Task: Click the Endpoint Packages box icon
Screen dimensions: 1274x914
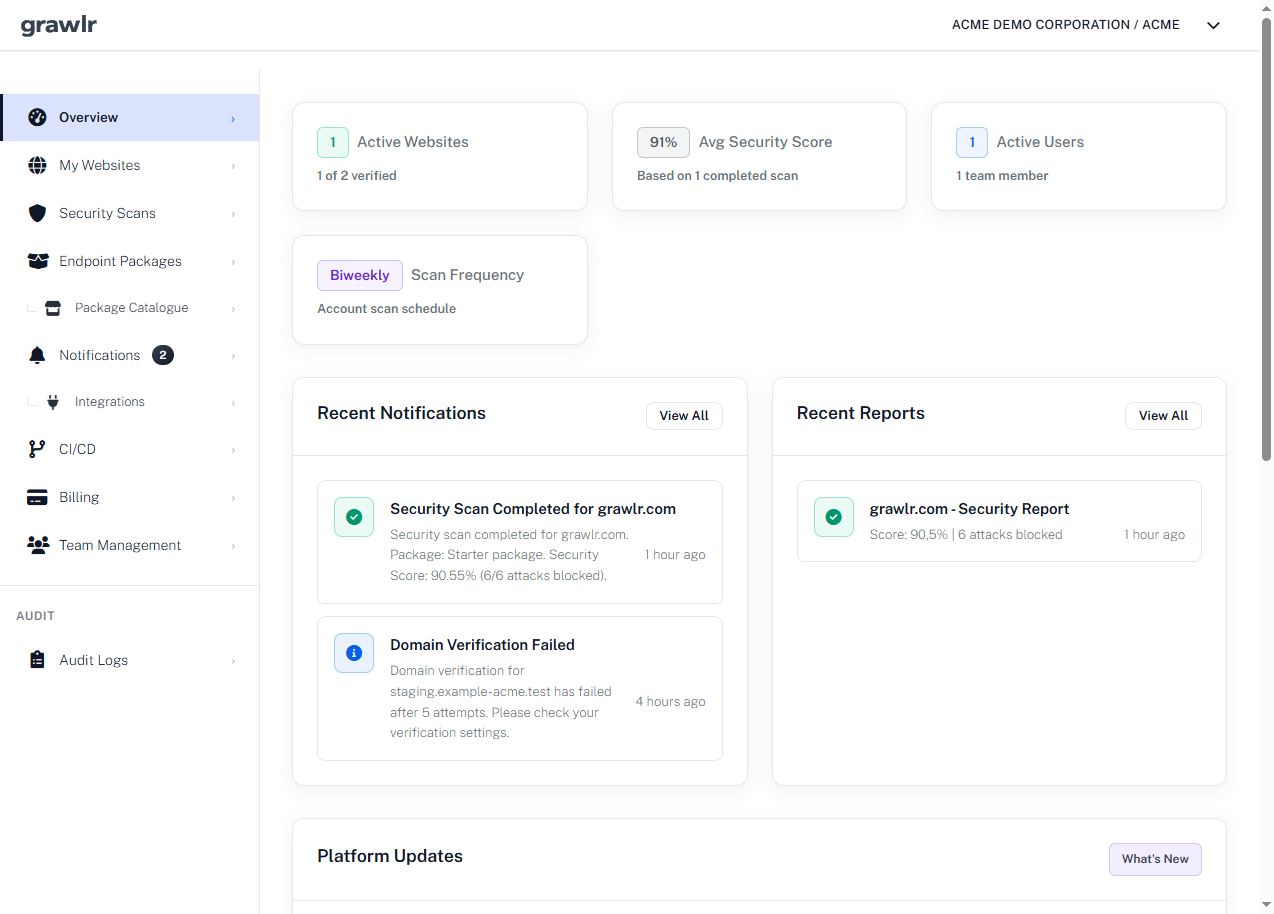Action: pos(38,261)
